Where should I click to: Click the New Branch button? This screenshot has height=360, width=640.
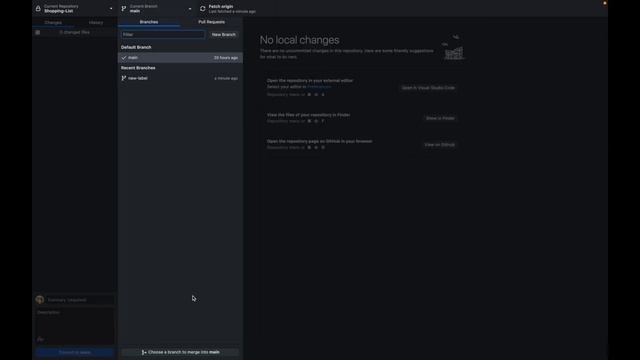(x=224, y=35)
